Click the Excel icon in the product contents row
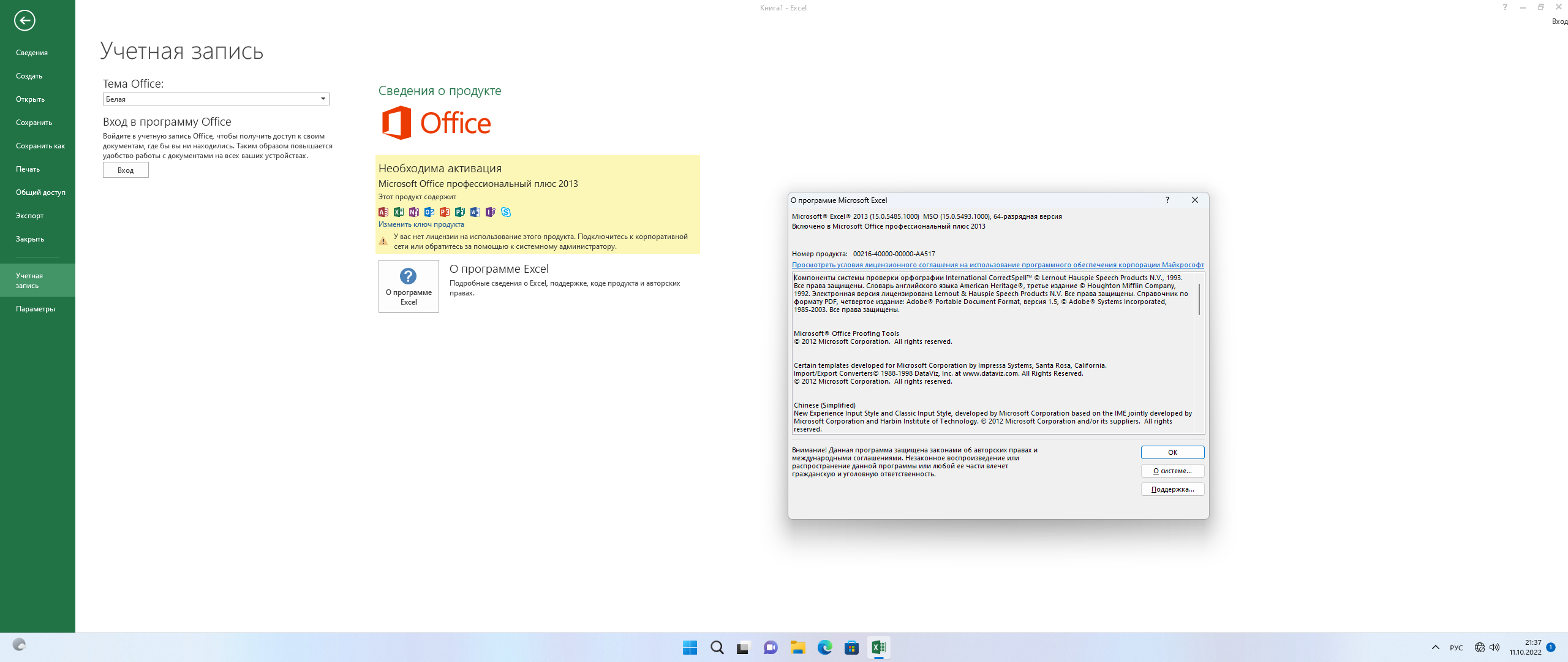 [399, 212]
